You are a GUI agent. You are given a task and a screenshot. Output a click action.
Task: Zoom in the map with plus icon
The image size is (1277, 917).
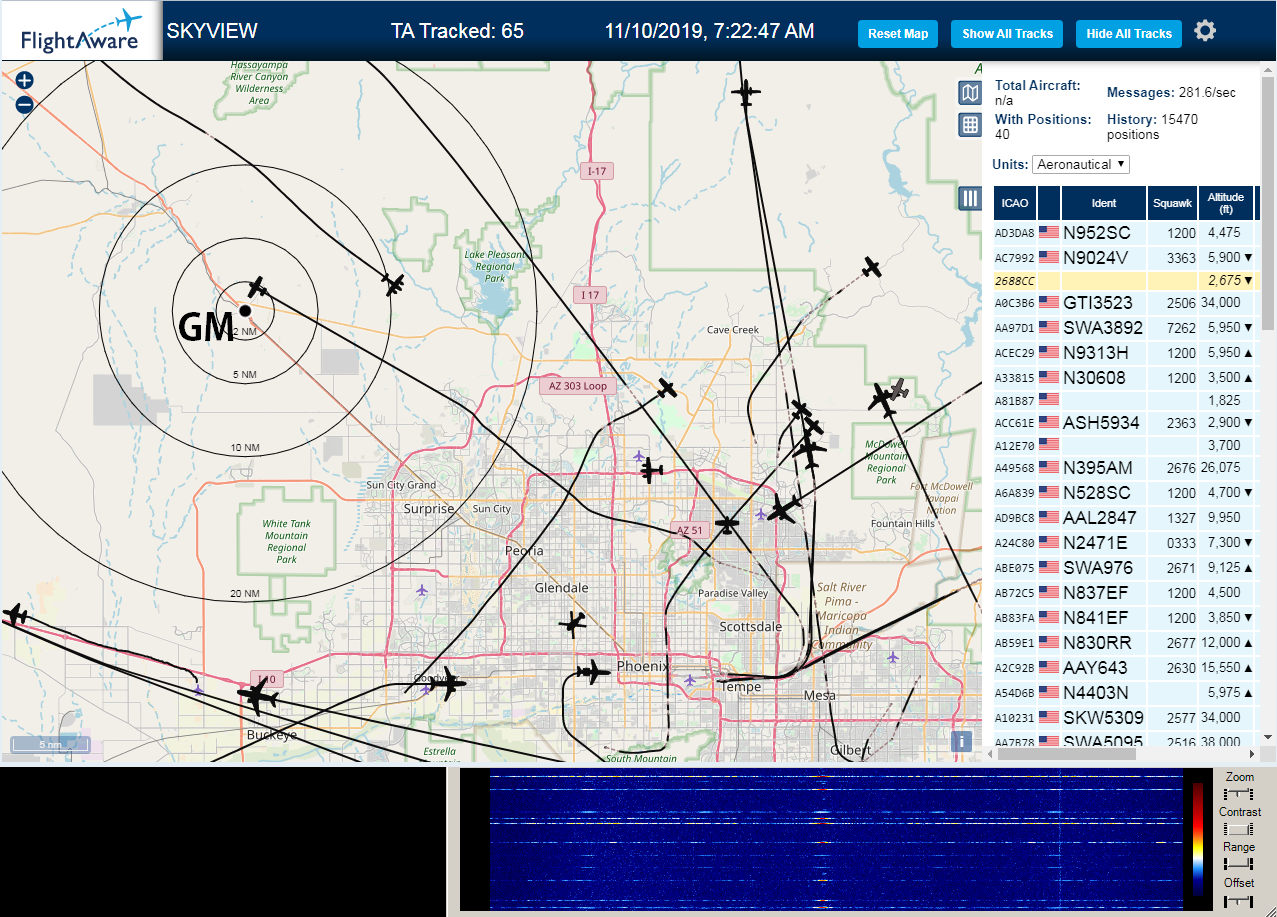click(24, 80)
